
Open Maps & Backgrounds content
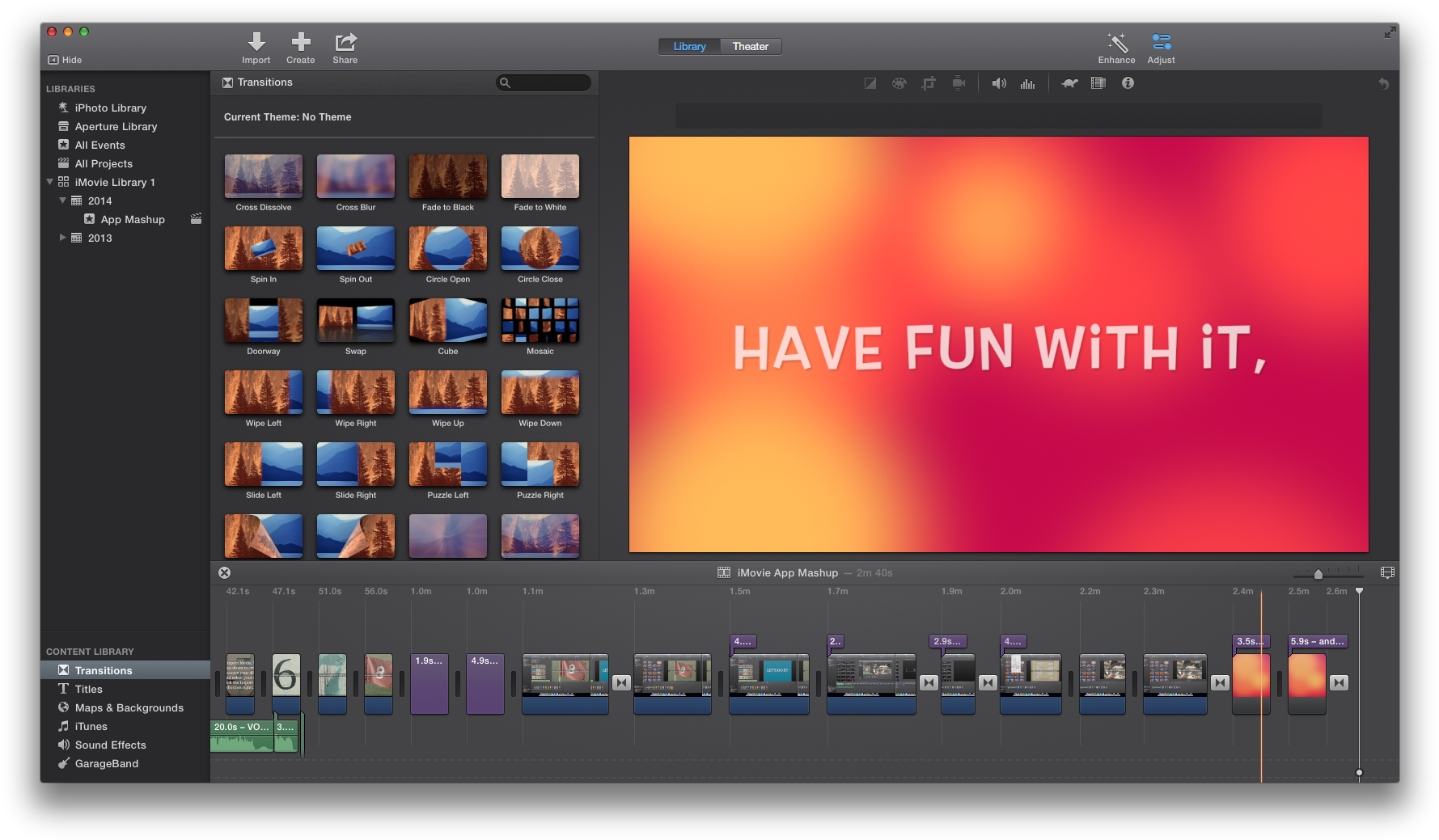(129, 707)
